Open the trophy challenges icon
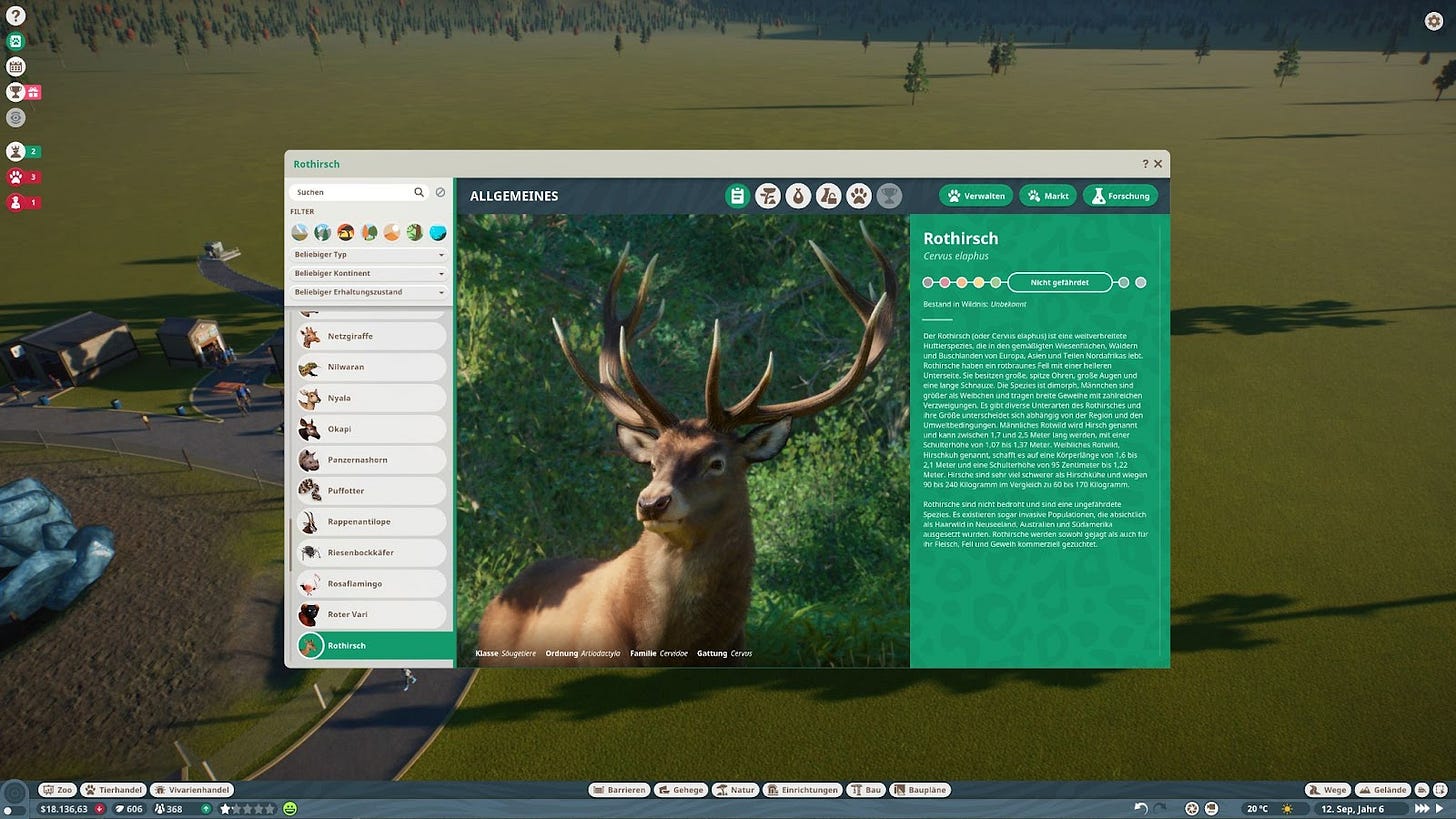Image resolution: width=1456 pixels, height=819 pixels. tap(15, 92)
